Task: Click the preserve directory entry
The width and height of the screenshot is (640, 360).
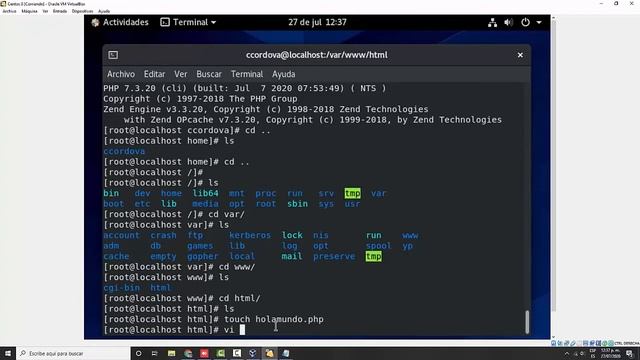Action: pyautogui.click(x=334, y=256)
